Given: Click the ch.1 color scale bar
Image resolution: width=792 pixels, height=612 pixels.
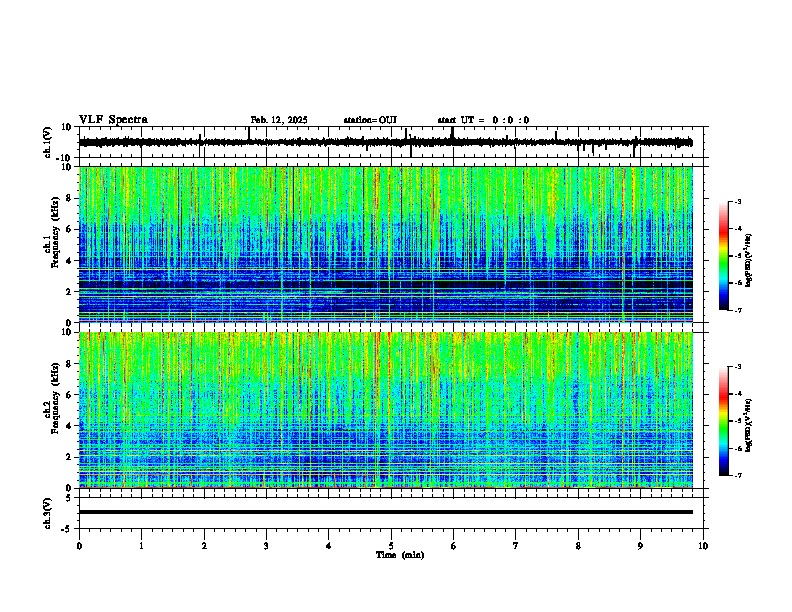Looking at the screenshot, I should coord(724,256).
